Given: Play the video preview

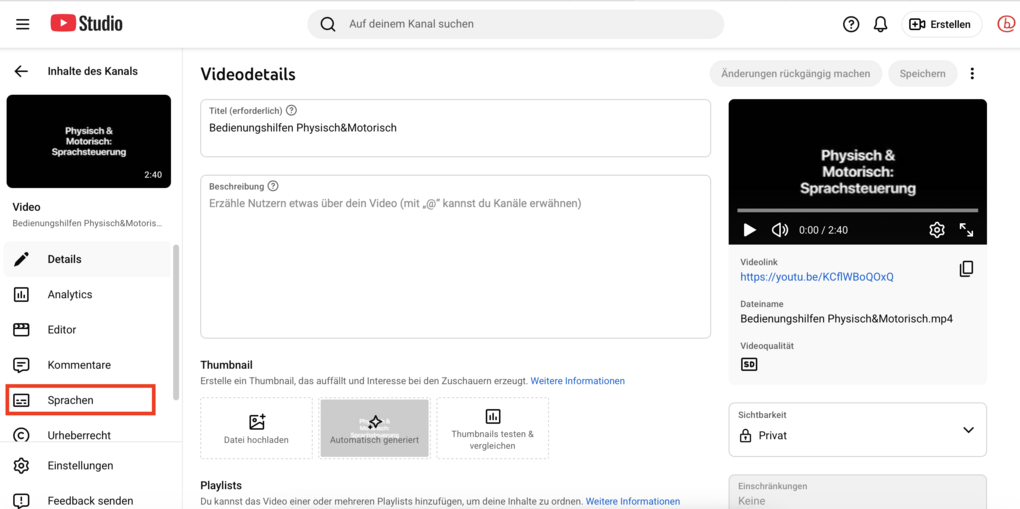Looking at the screenshot, I should 749,230.
